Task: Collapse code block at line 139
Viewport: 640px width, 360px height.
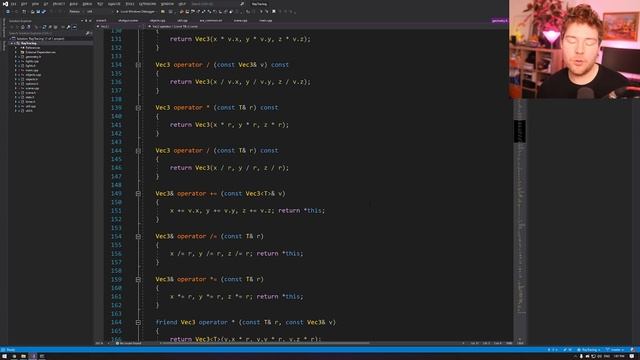Action: pyautogui.click(x=138, y=108)
